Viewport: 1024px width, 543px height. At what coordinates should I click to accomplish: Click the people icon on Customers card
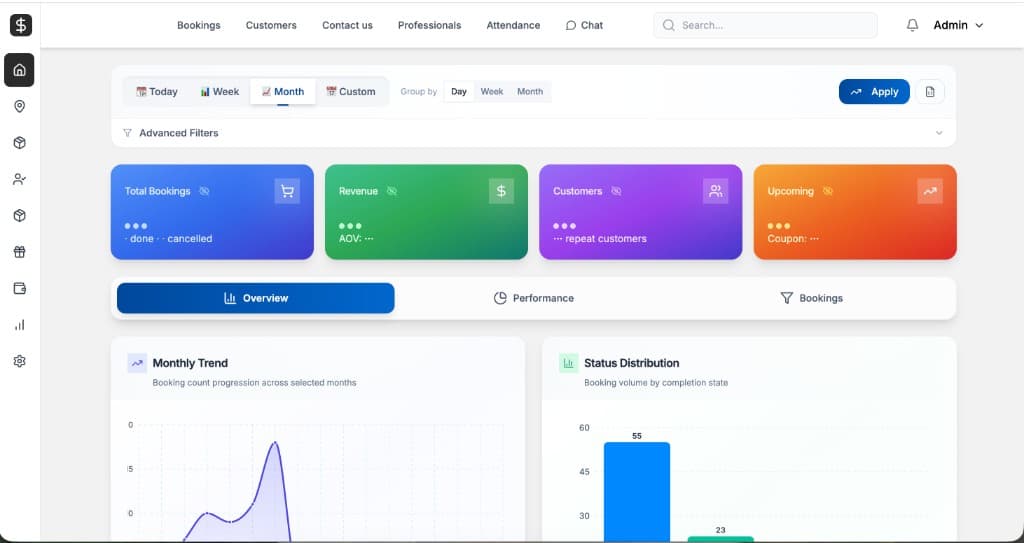tap(716, 191)
